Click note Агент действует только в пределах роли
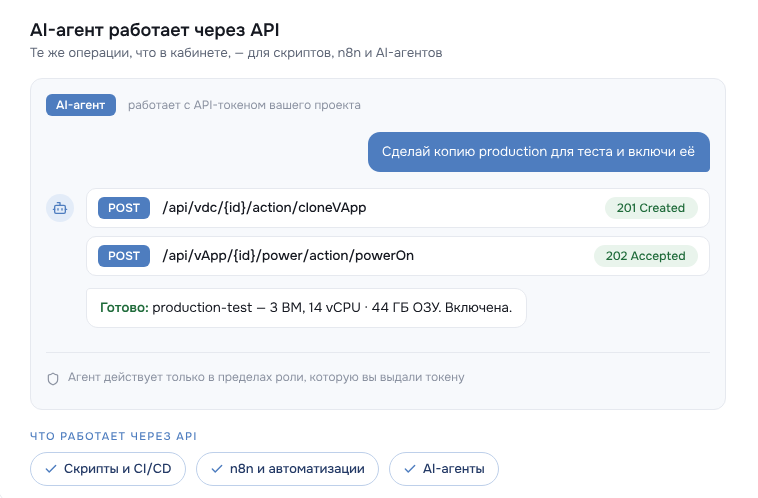This screenshot has height=498, width=758. tap(266, 377)
